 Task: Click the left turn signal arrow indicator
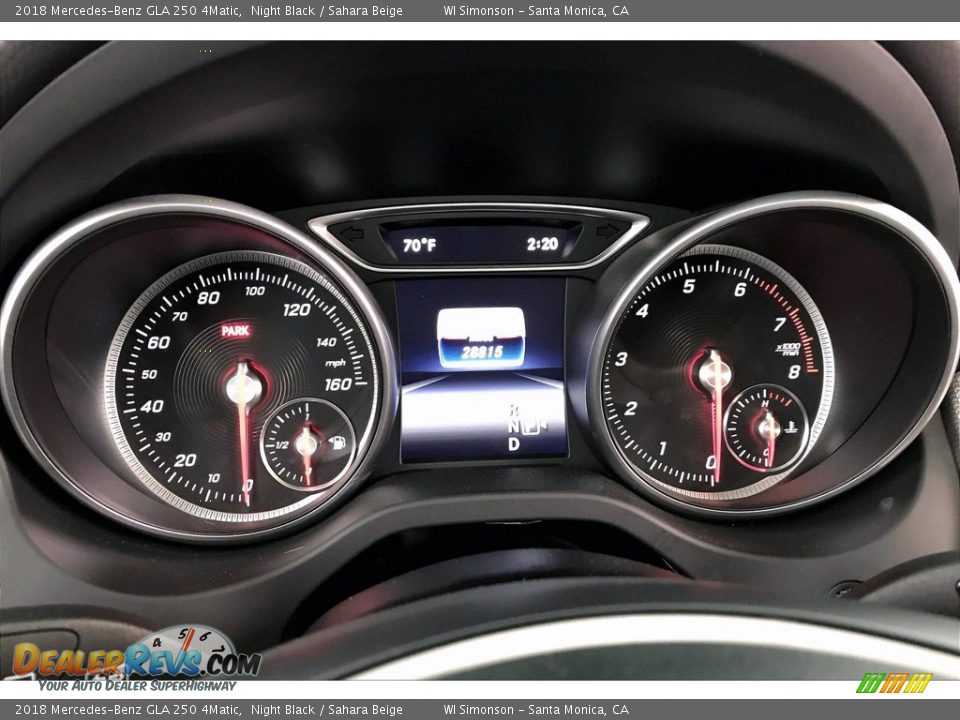coord(351,233)
